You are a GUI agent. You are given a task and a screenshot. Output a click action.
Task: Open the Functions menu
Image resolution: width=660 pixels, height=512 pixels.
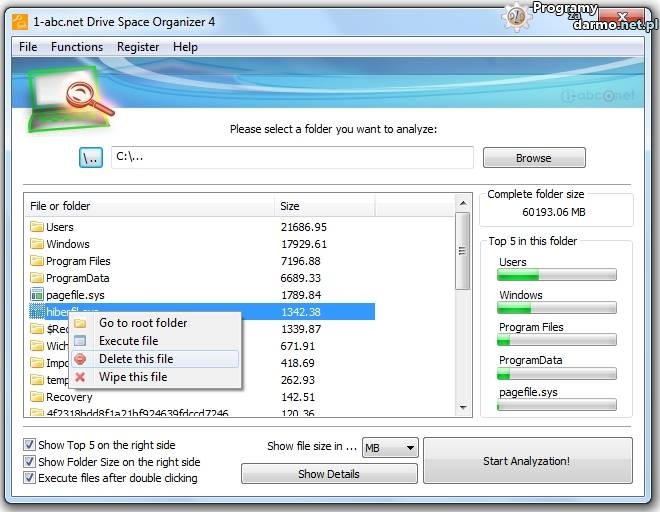[x=77, y=47]
